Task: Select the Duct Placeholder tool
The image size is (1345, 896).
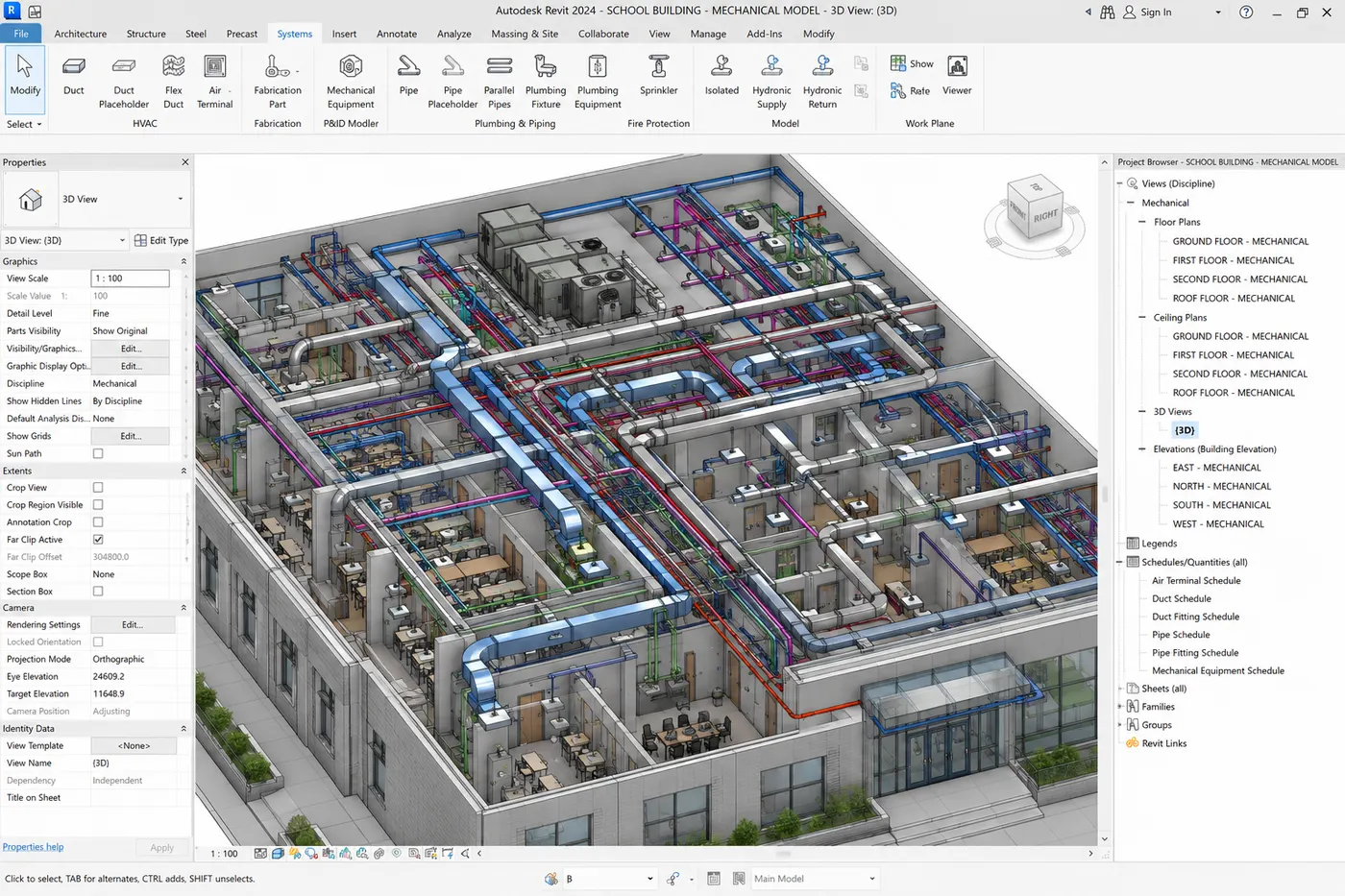Action: pos(124,81)
